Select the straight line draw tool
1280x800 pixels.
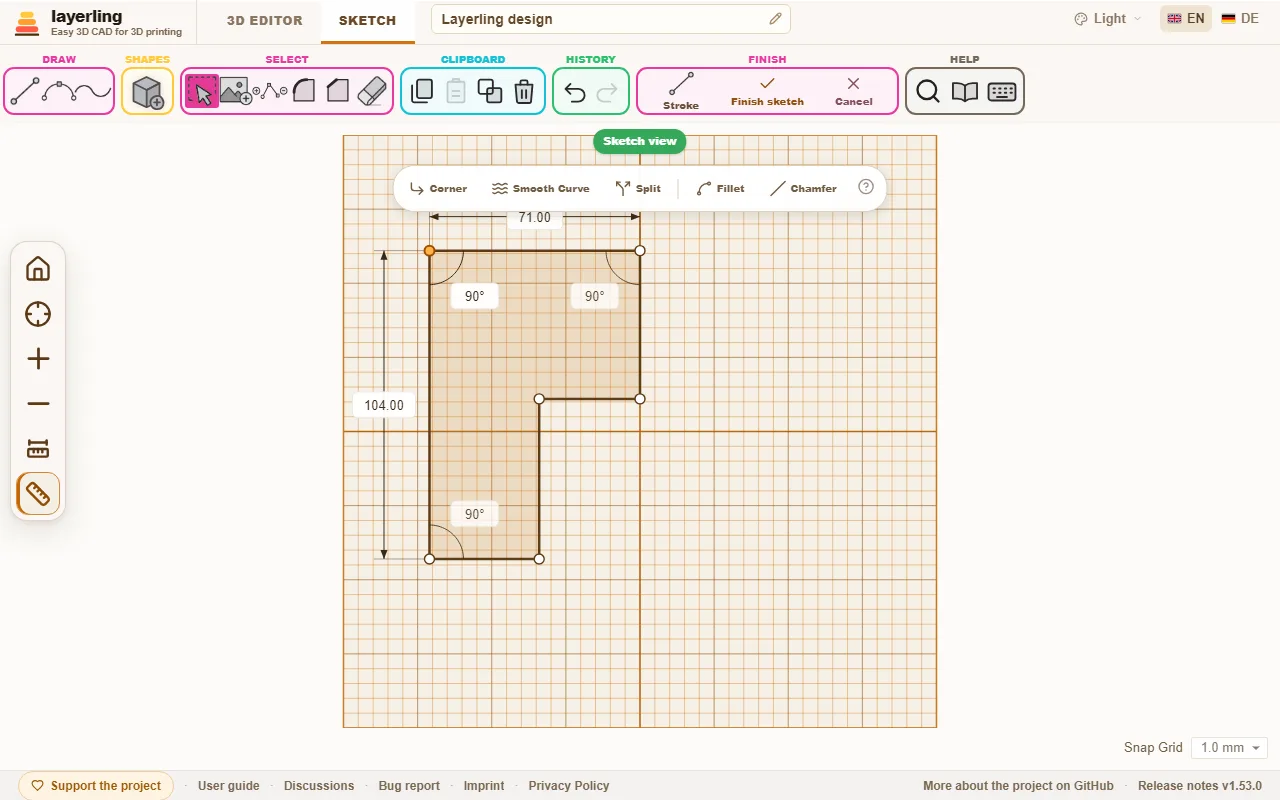(x=25, y=92)
